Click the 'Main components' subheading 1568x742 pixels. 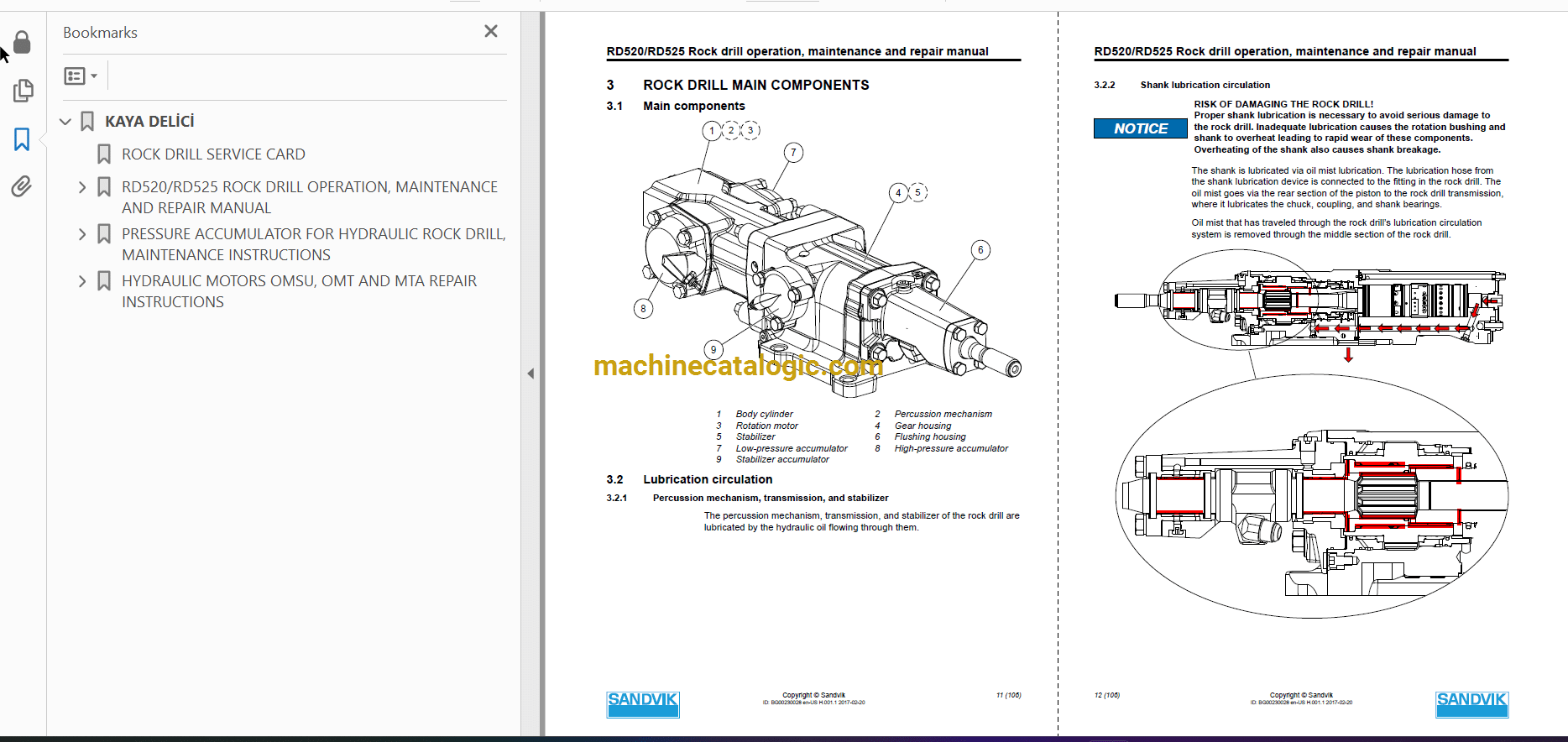pyautogui.click(x=694, y=106)
